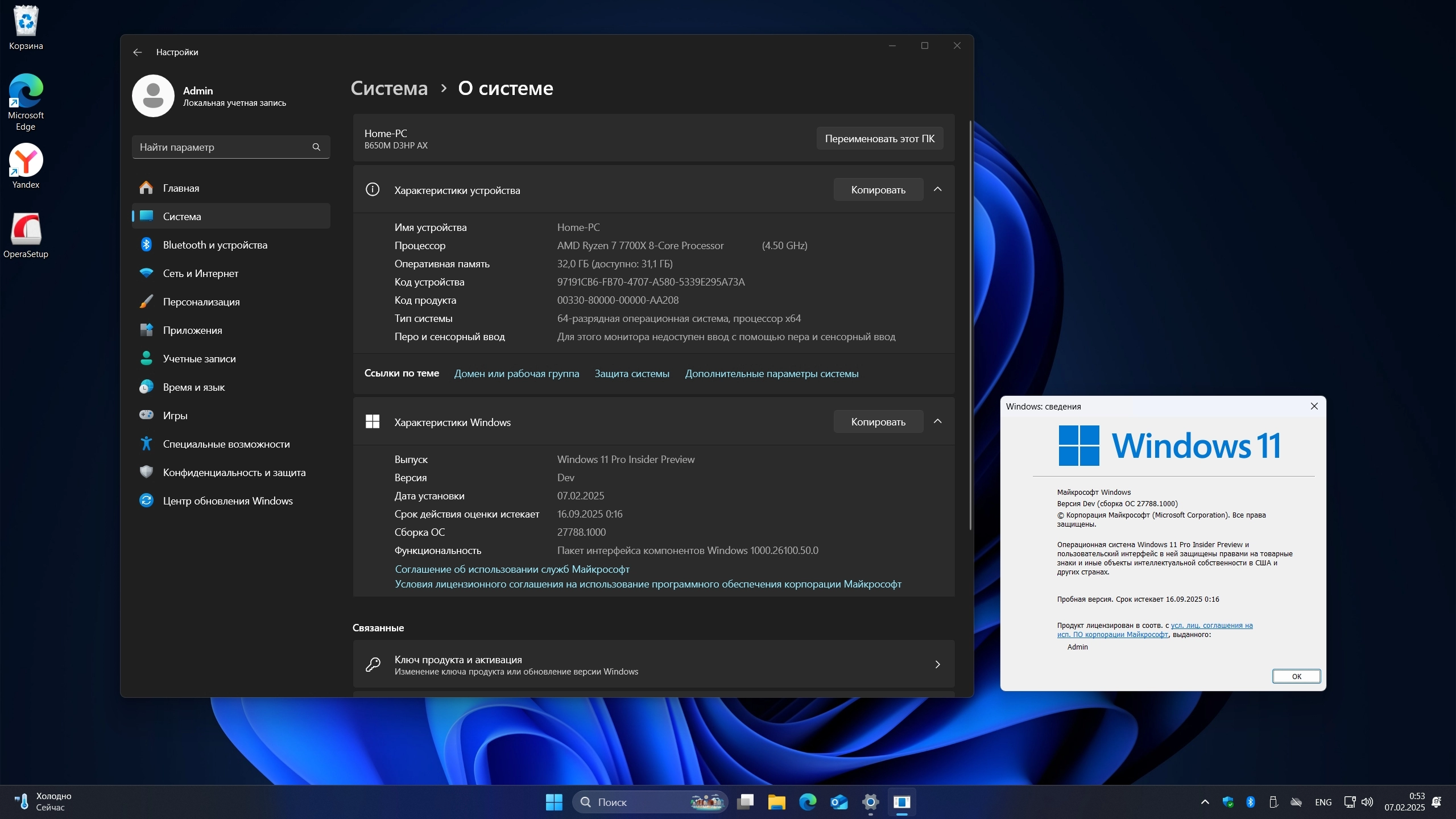Screen dimensions: 1456x819
Task: Click Rename this PC button
Action: (879, 139)
